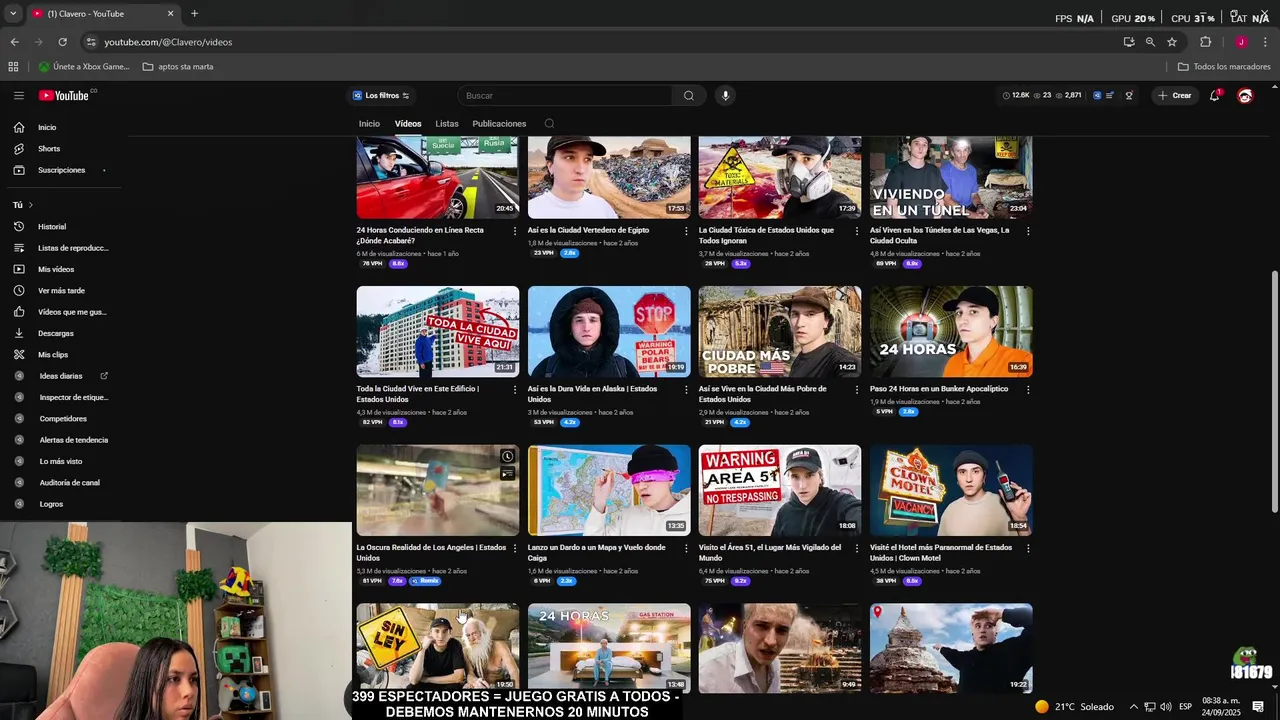Go back in the browser
This screenshot has height=720, width=1280.
pyautogui.click(x=14, y=42)
